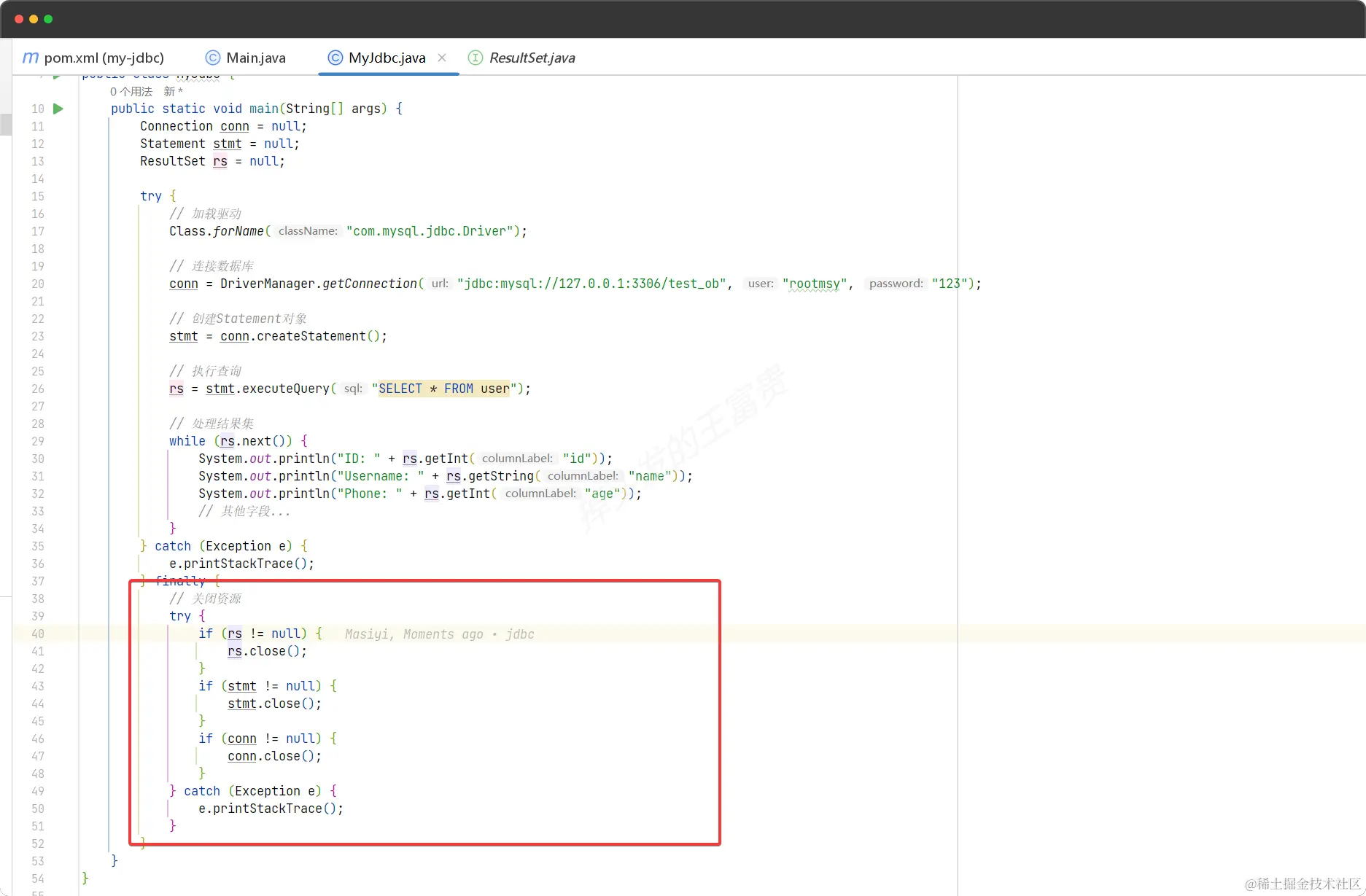Click the url: inlay hint
The width and height of the screenshot is (1366, 896).
[440, 284]
